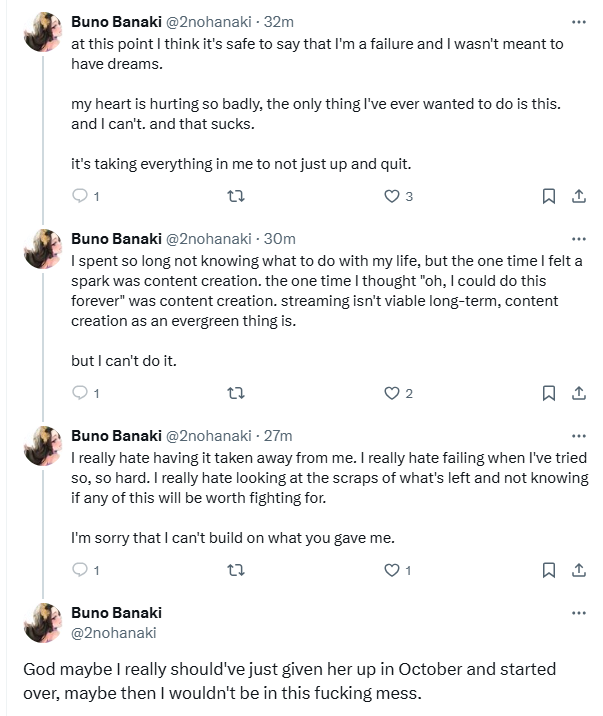The width and height of the screenshot is (603, 716).
Task: Like the 27m tweet with 1 like
Action: (x=393, y=571)
